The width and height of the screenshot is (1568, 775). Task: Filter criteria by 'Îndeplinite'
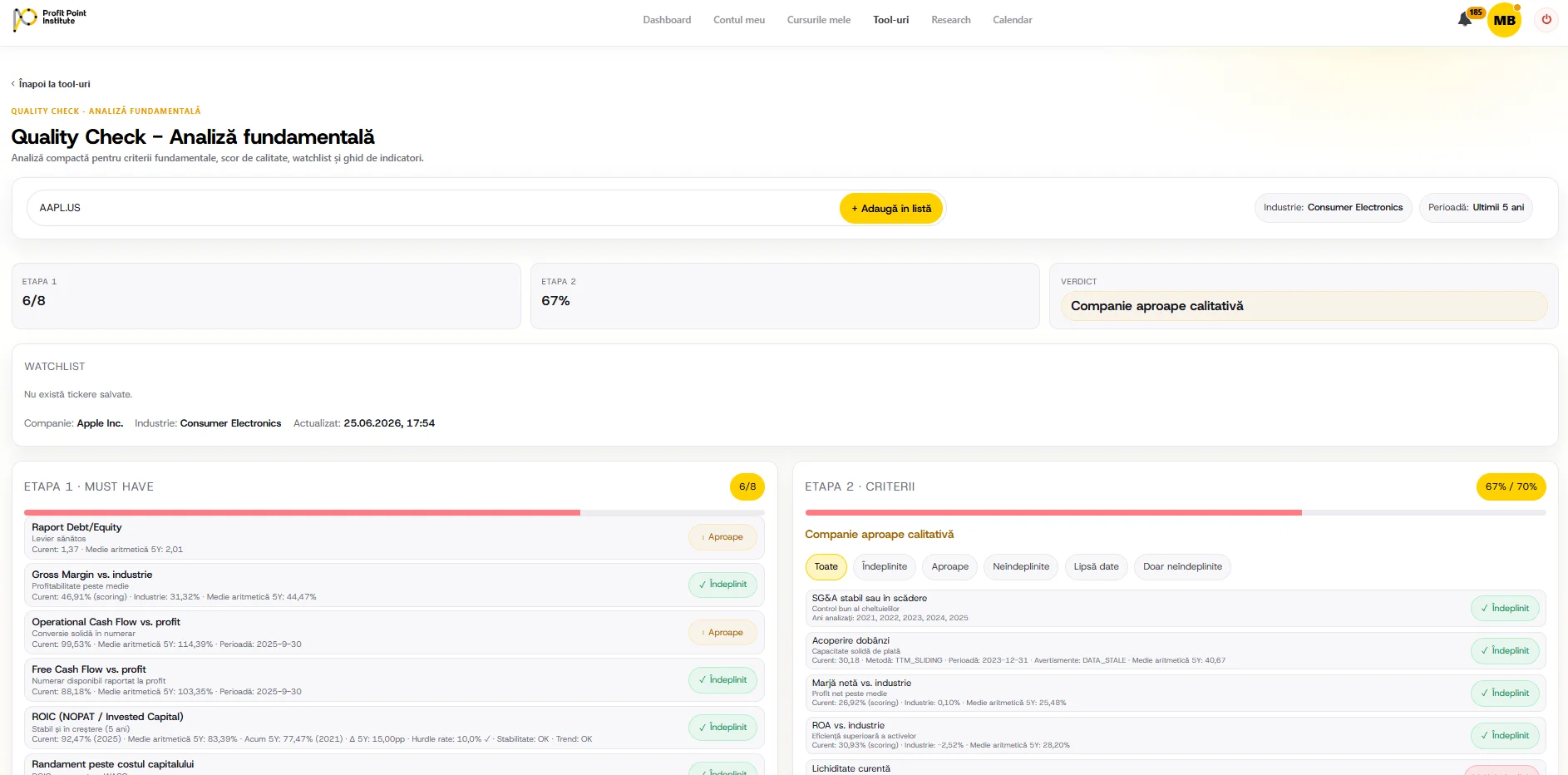[x=885, y=567]
